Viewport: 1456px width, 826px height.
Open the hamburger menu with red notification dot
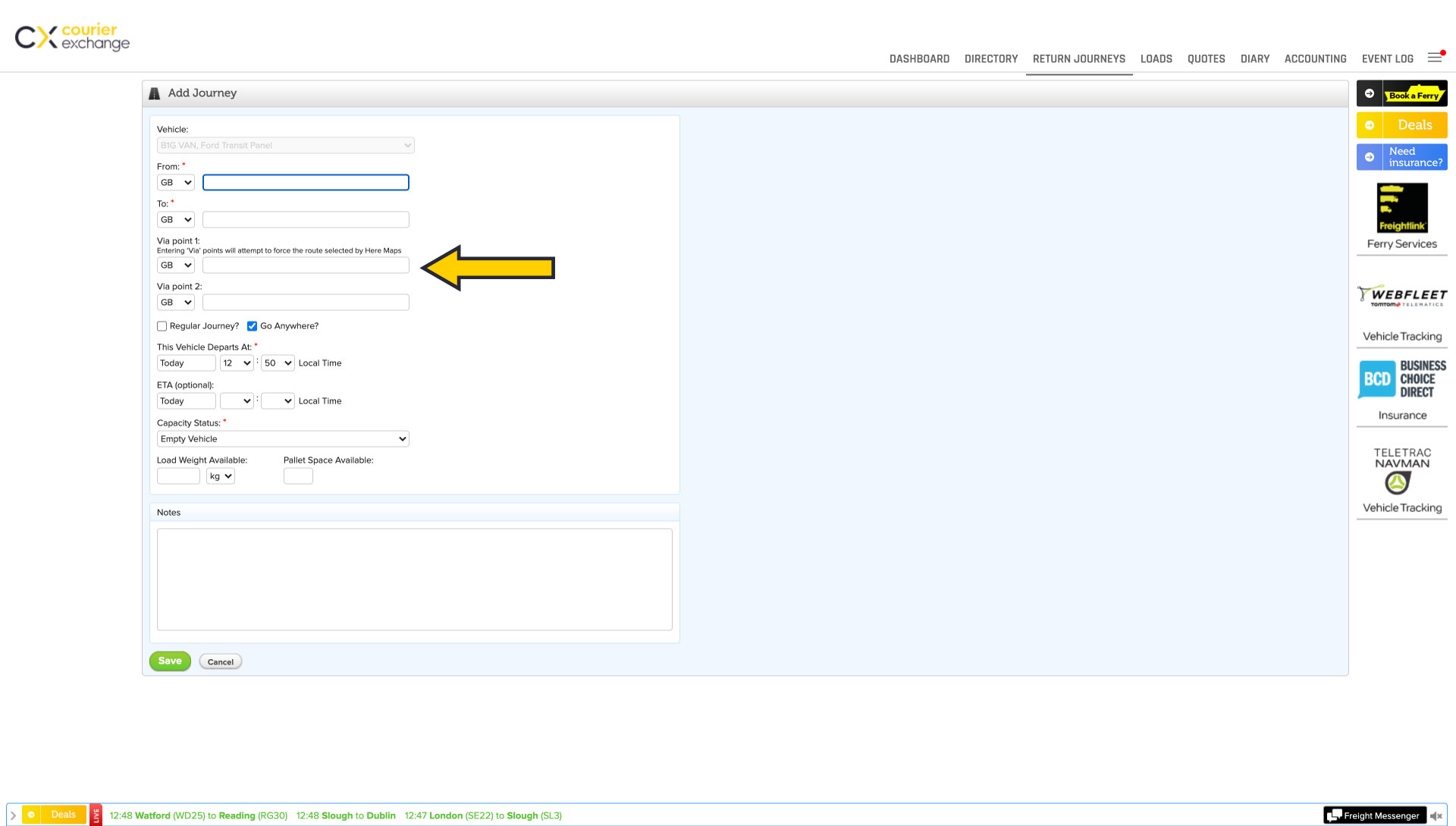click(1435, 58)
